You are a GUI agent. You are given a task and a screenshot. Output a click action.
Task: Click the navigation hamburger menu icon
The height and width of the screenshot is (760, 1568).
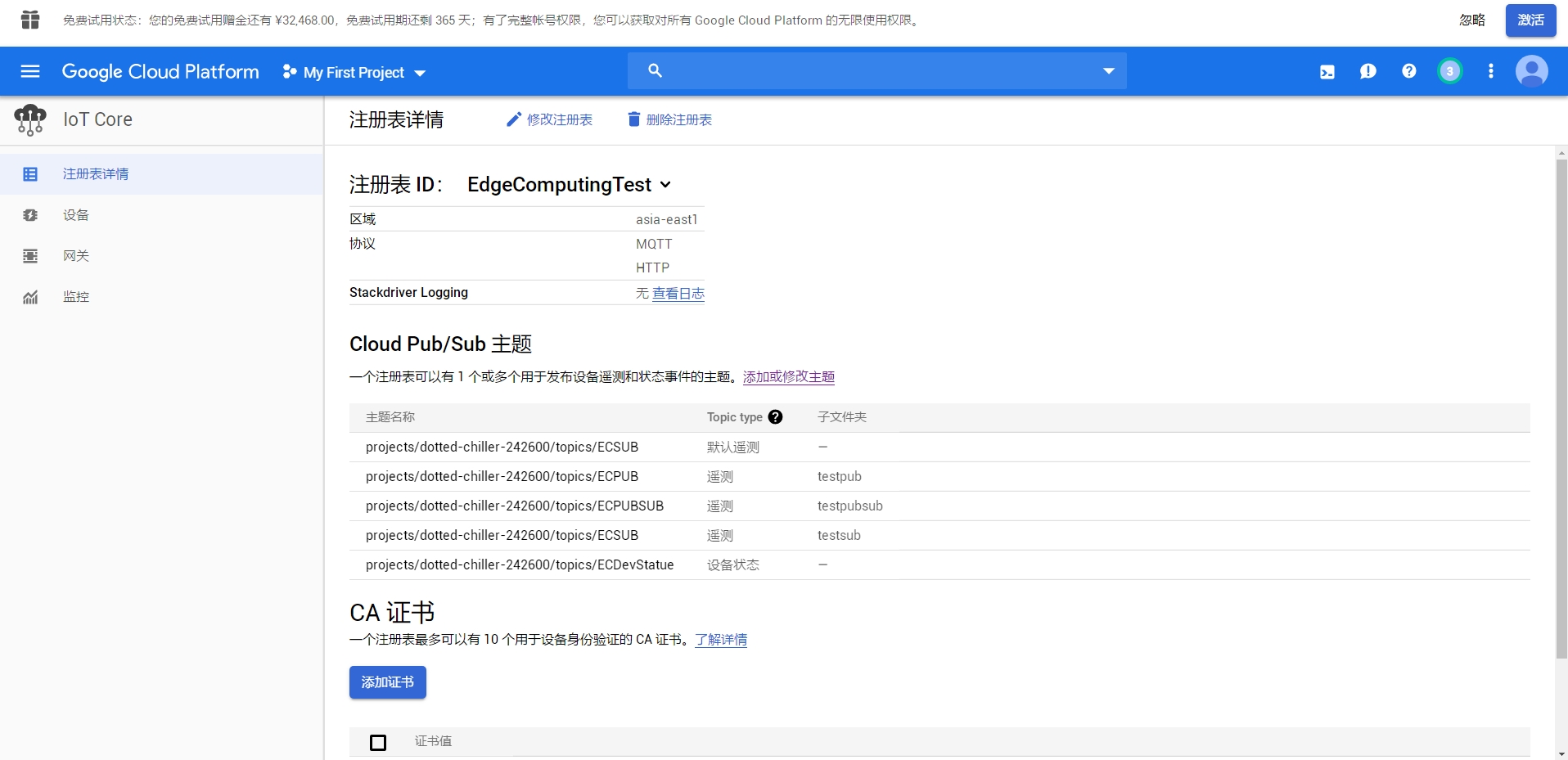30,71
